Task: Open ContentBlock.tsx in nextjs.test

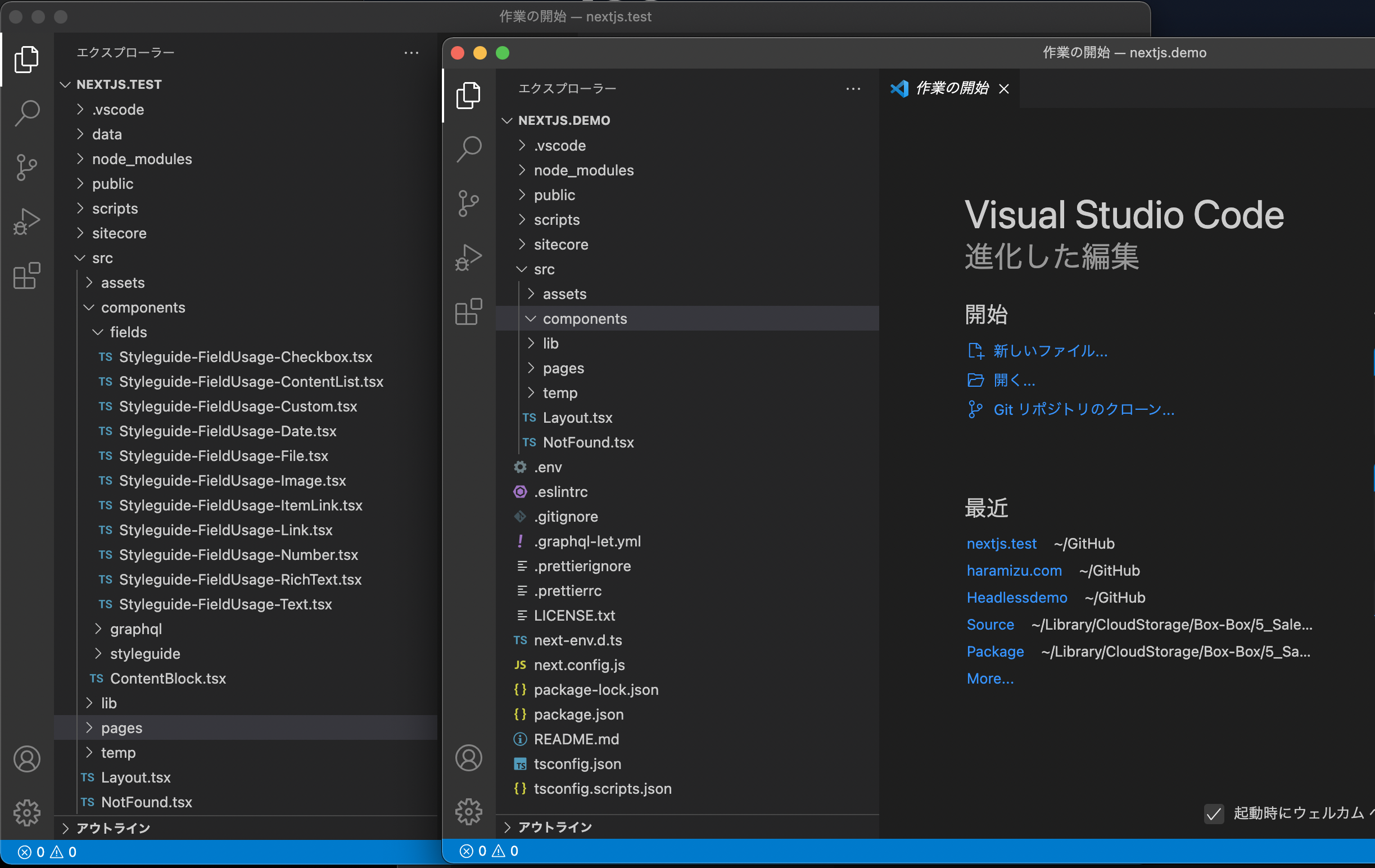Action: tap(246, 679)
